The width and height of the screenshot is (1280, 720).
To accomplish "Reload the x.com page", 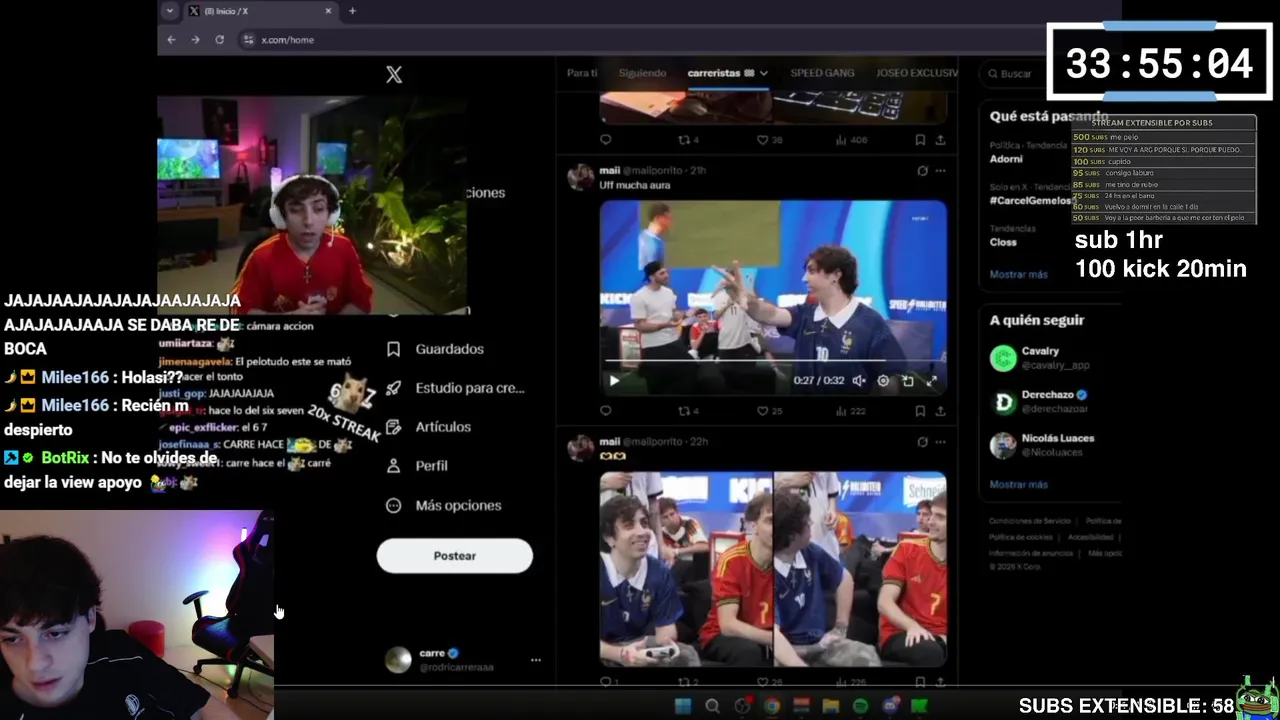I will (x=219, y=40).
